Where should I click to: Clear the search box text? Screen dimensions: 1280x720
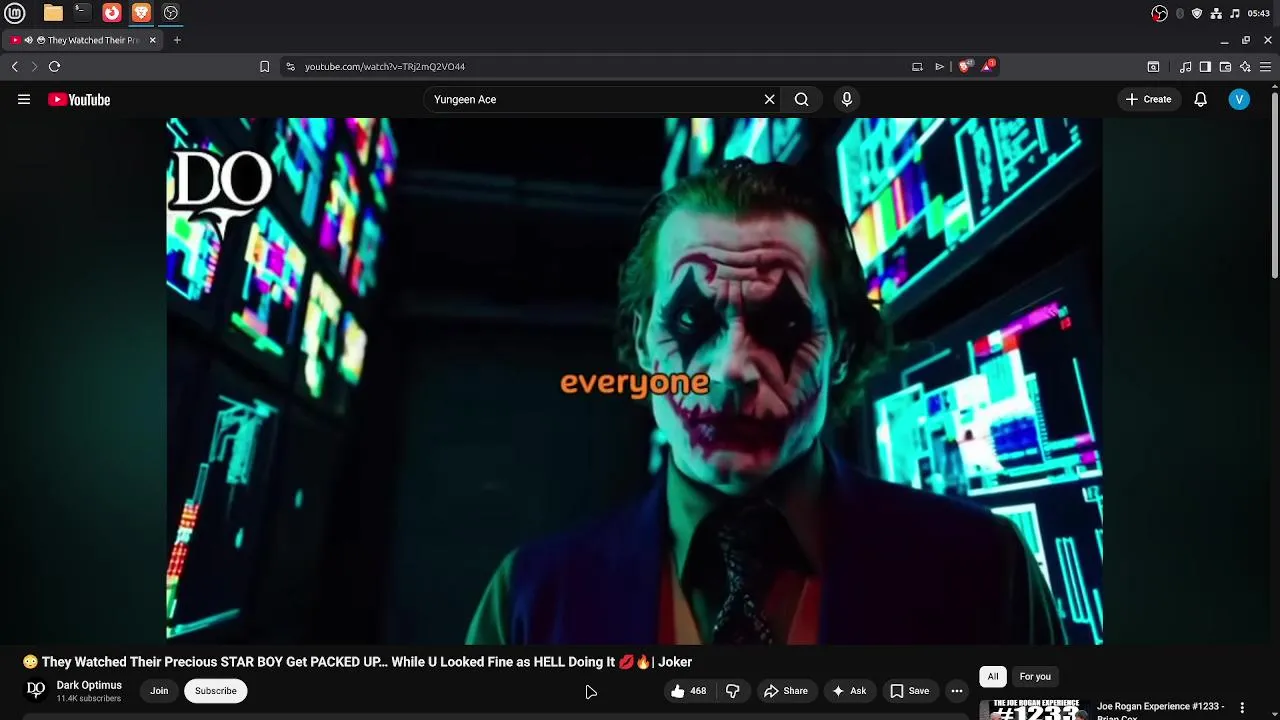point(769,99)
